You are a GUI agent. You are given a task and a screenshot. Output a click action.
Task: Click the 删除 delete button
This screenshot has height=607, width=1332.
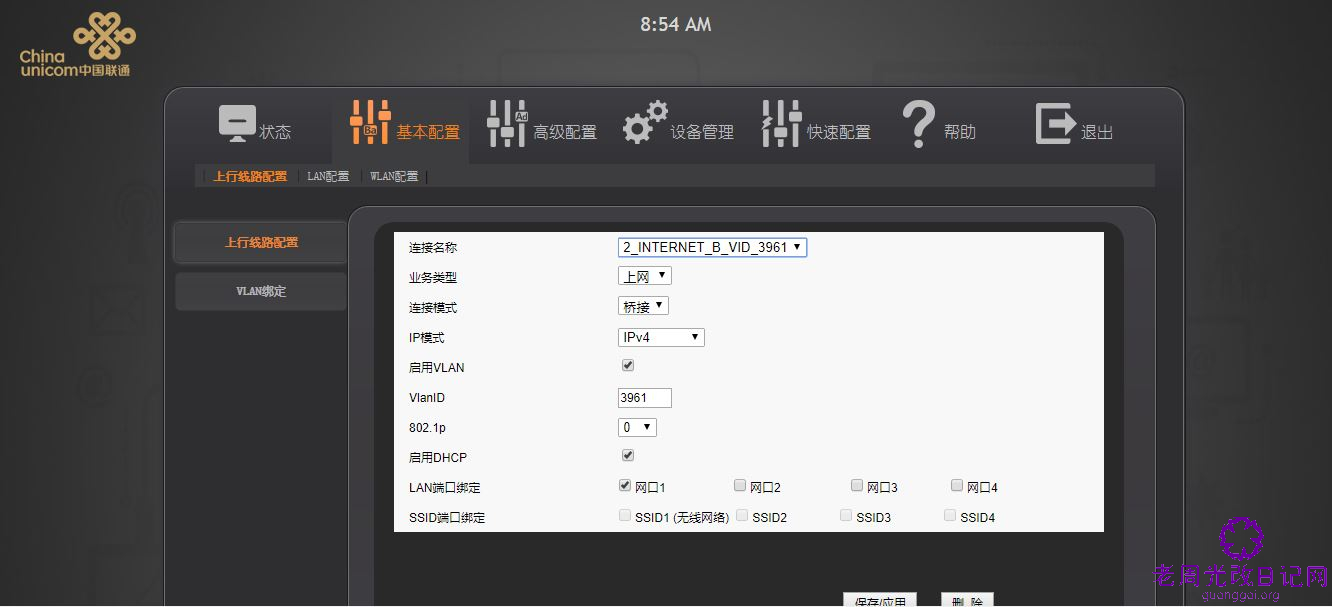pos(967,601)
